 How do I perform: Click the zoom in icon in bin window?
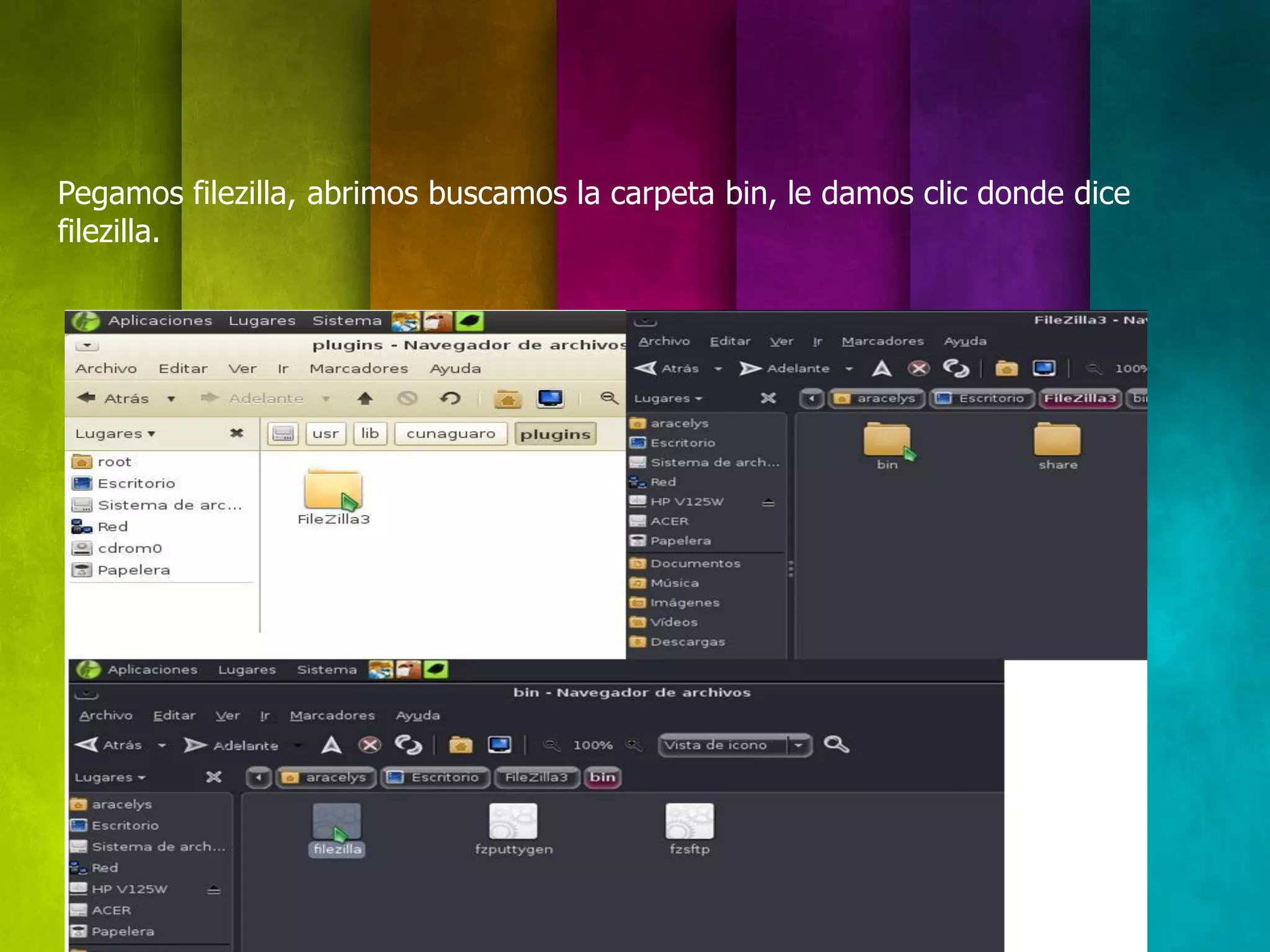(x=633, y=745)
